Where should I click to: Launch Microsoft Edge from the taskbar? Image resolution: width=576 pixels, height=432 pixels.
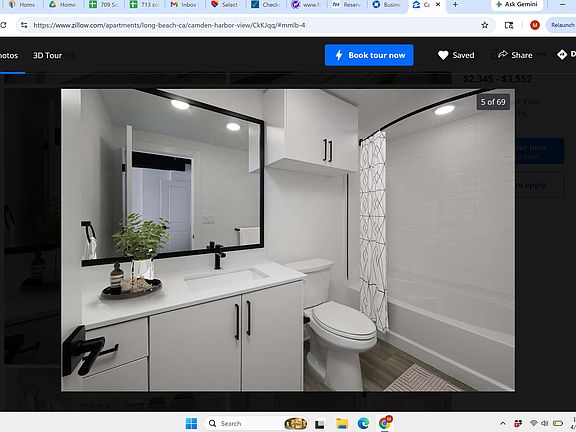[363, 424]
